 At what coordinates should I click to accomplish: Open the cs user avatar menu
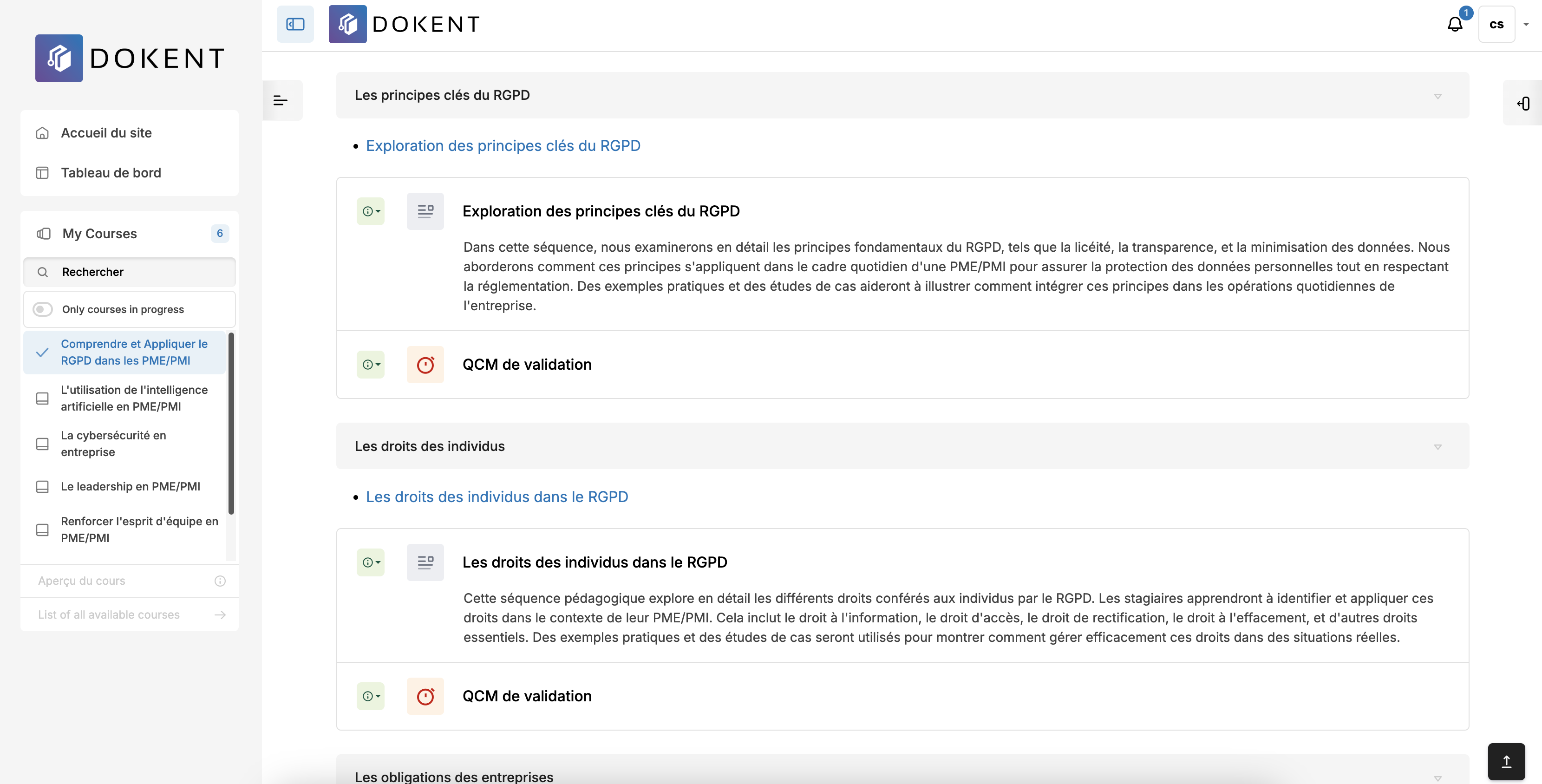pyautogui.click(x=1496, y=24)
